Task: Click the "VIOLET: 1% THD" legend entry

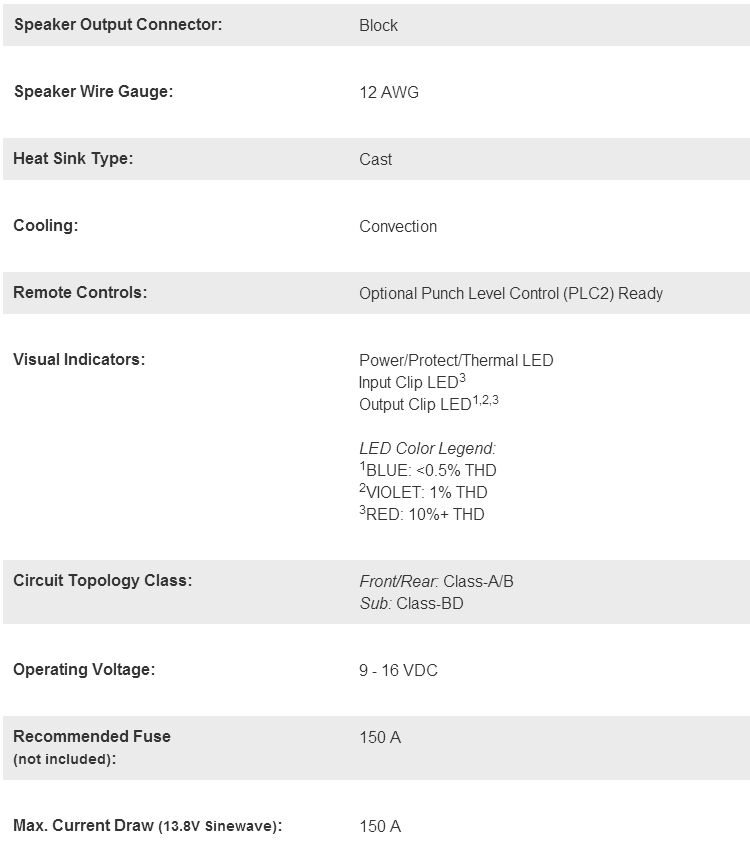Action: pos(427,493)
